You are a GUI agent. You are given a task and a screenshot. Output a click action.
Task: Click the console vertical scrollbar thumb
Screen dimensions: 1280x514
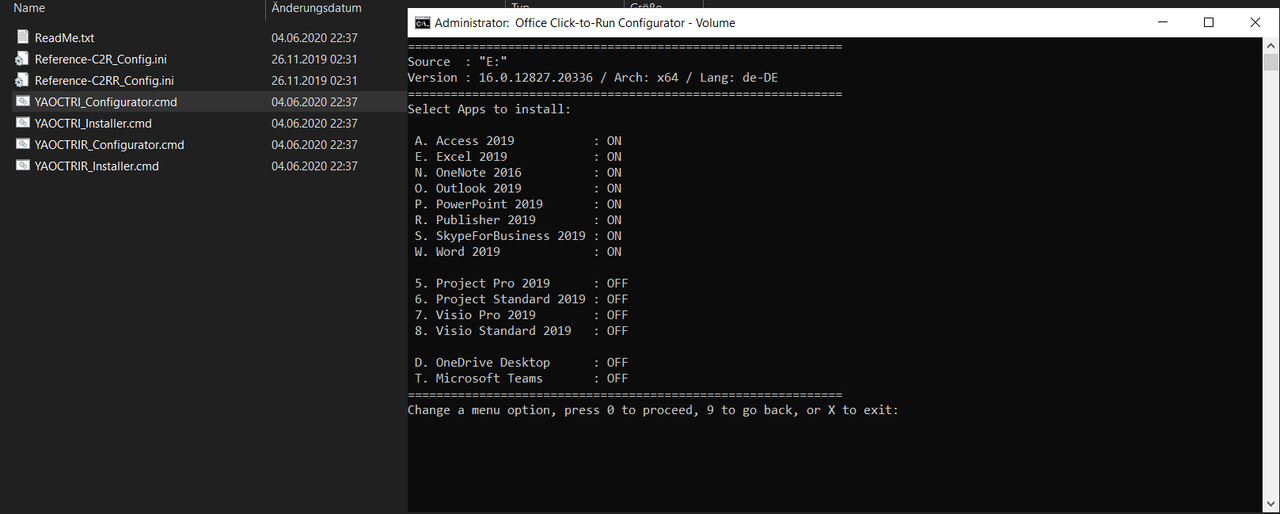[x=1271, y=63]
